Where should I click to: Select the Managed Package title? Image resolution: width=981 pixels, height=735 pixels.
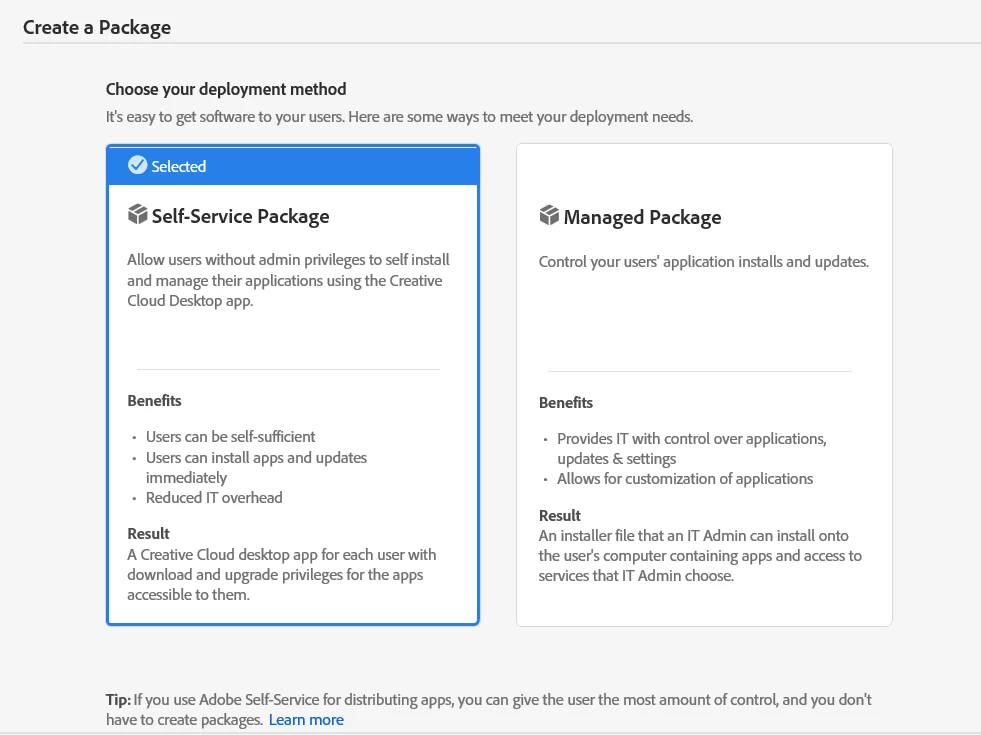(642, 217)
